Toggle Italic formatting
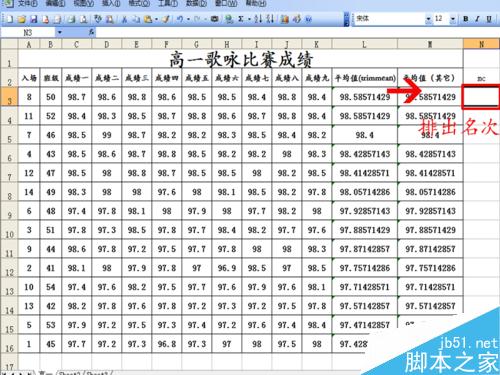 pyautogui.click(x=477, y=19)
